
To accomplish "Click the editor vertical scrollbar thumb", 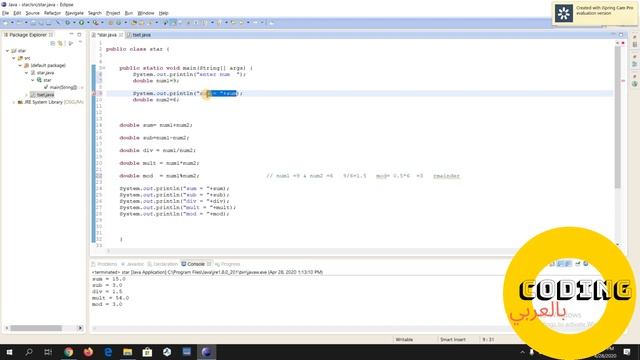I will tap(618, 118).
